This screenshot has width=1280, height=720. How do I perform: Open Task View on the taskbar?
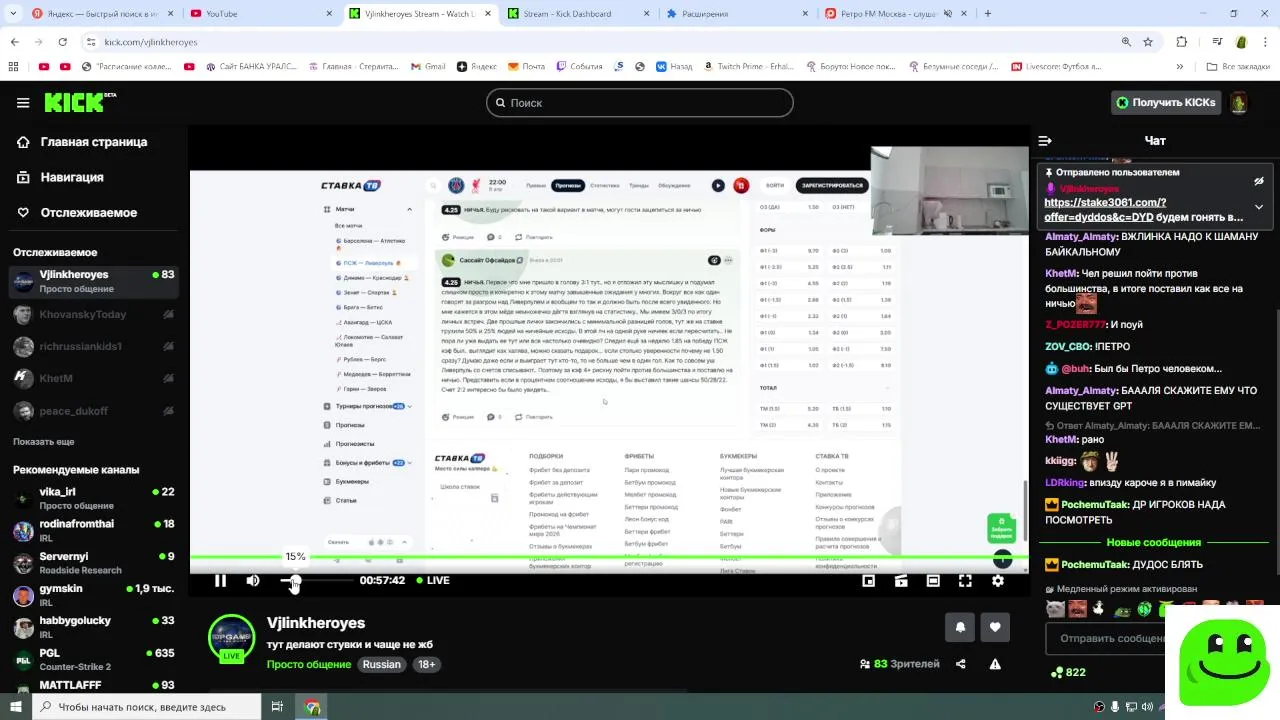click(x=278, y=707)
